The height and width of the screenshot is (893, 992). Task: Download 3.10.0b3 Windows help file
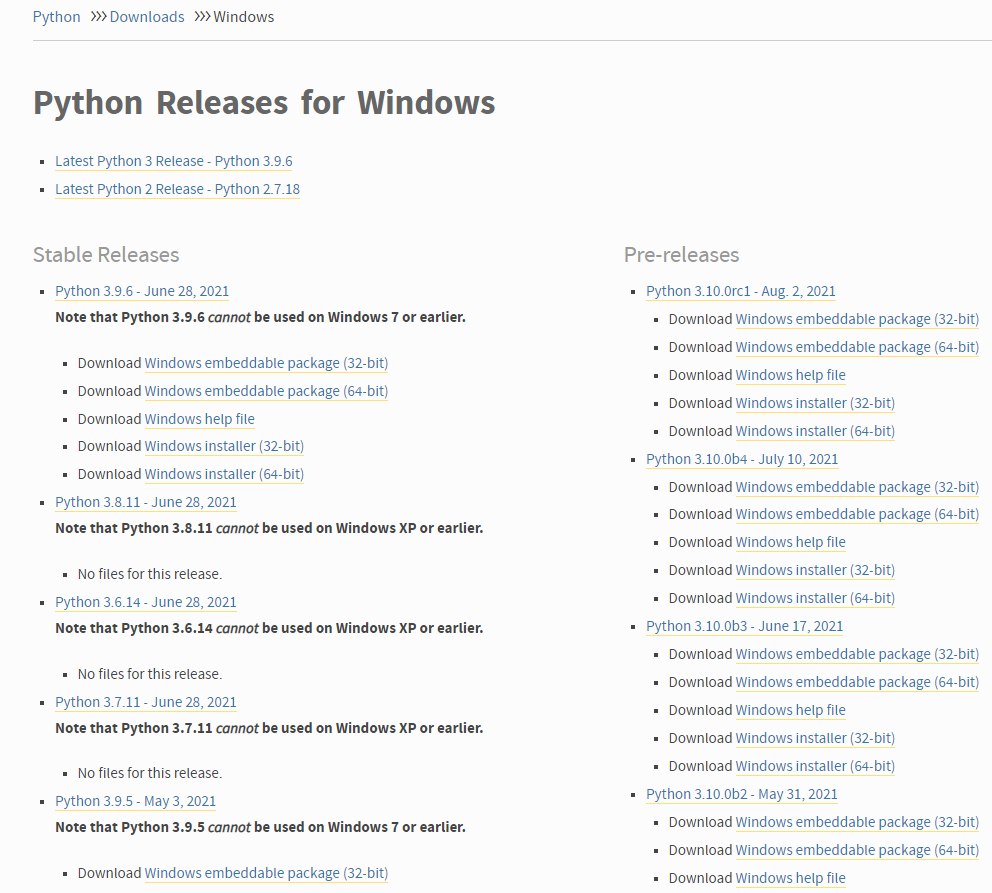coord(791,710)
